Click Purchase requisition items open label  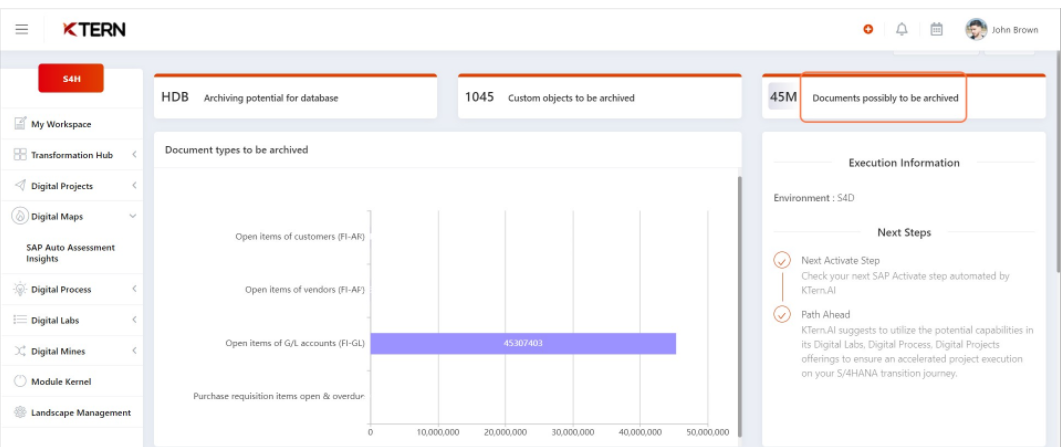(x=279, y=396)
